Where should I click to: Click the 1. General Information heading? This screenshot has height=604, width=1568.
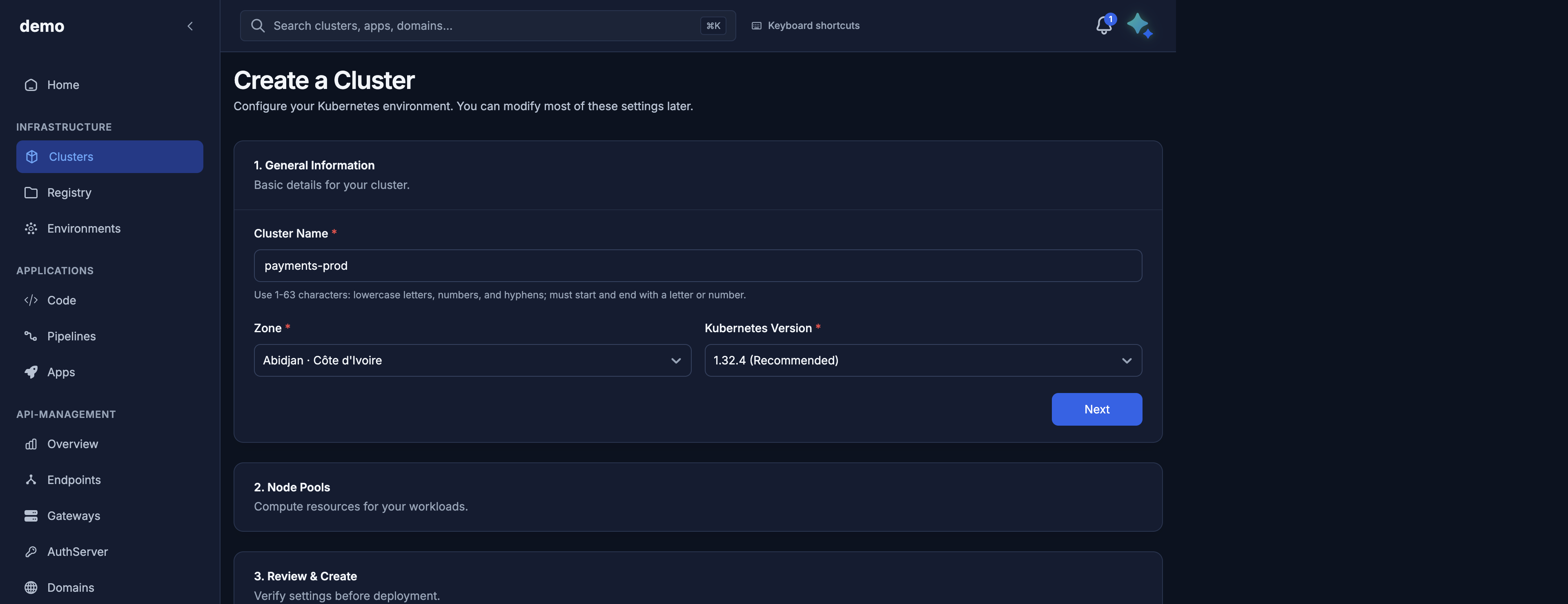(314, 165)
